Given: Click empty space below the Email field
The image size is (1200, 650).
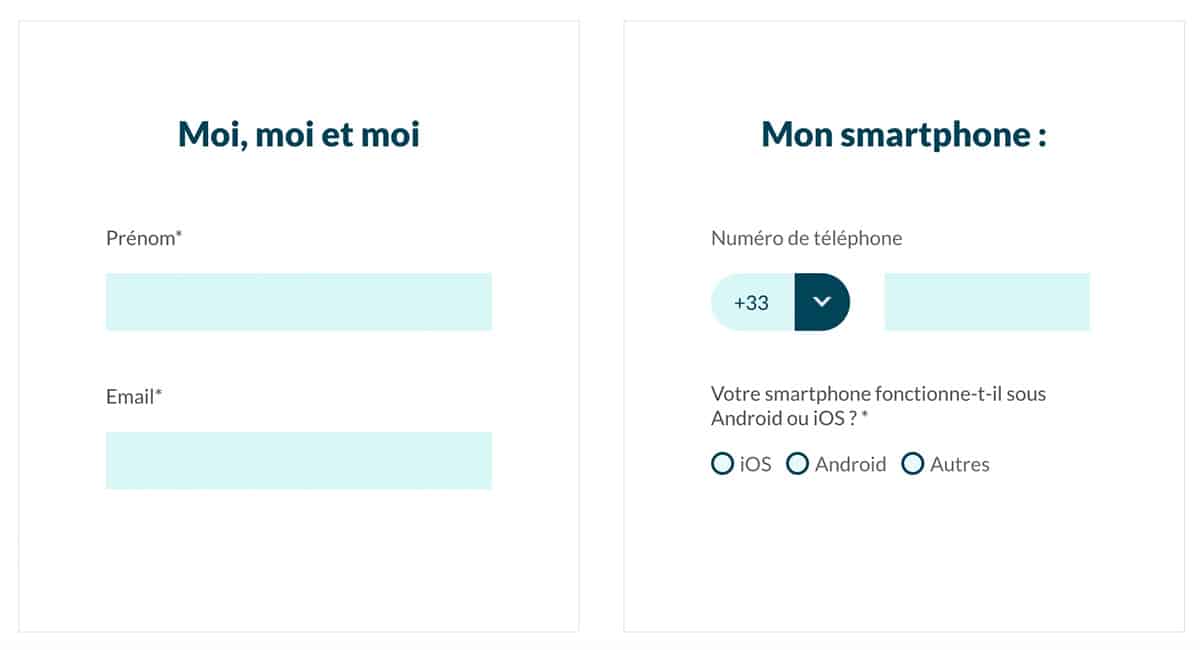Looking at the screenshot, I should tap(298, 560).
